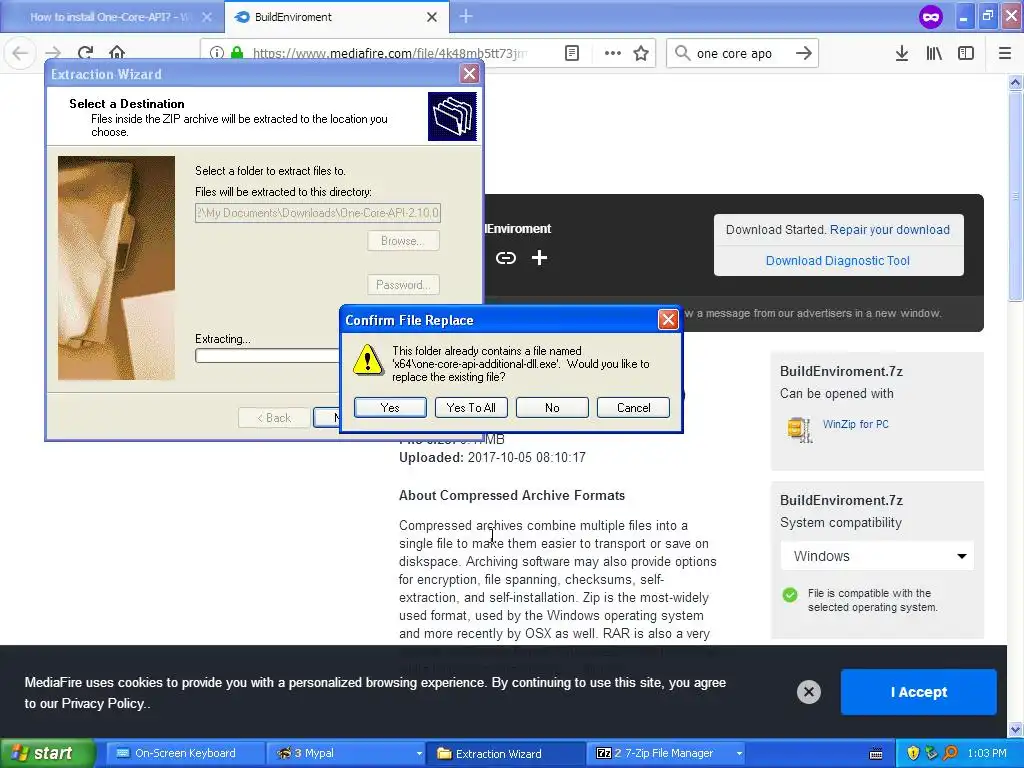Click the security shield tray icon
The image size is (1024, 768).
pos(913,753)
